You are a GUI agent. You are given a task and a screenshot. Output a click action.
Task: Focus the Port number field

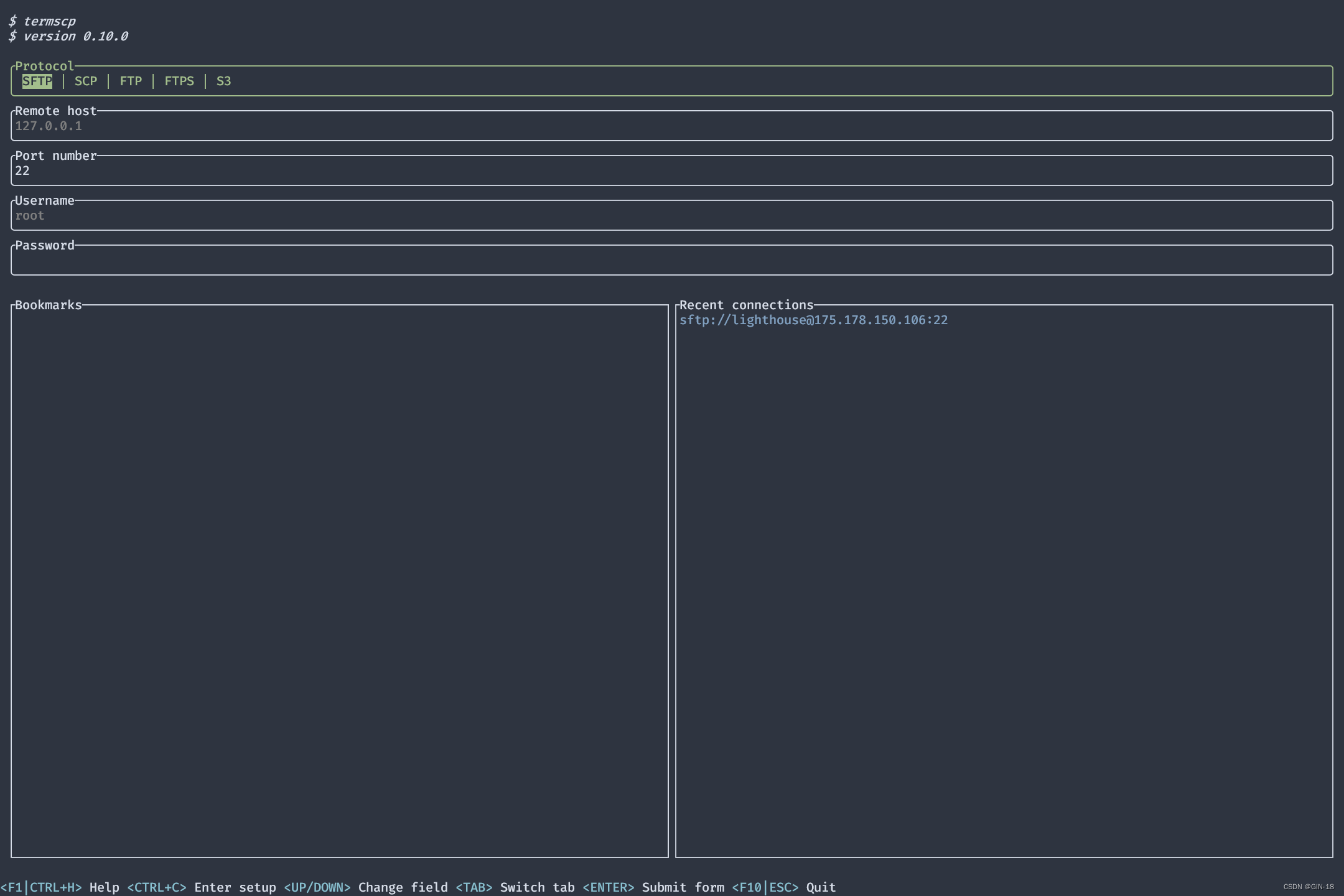671,171
